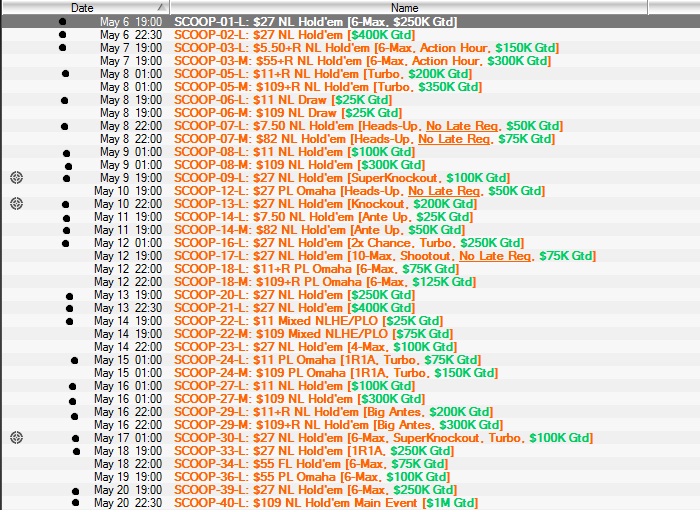The image size is (700, 512).
Task: Click the target icon beside SCOOP-13-L row
Action: coord(17,204)
